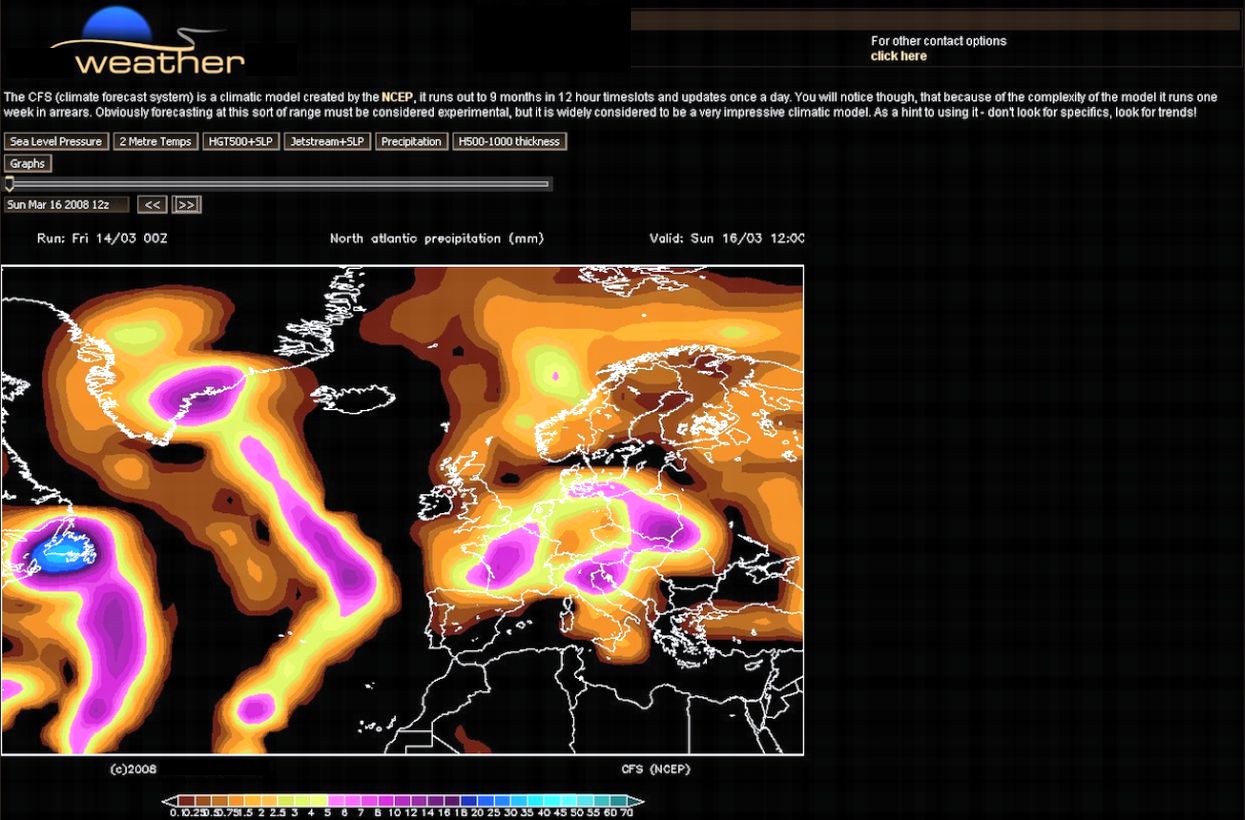Open the Sea Level Pressure chart
The height and width of the screenshot is (820, 1245).
click(56, 142)
